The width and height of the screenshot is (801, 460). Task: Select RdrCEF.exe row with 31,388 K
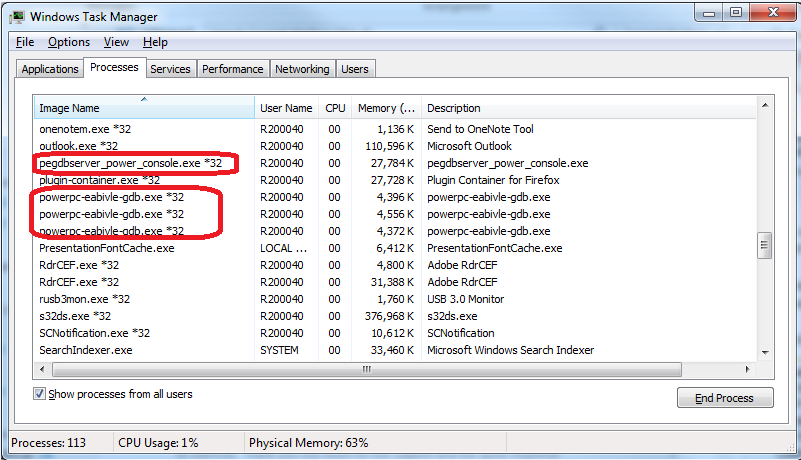[395, 282]
